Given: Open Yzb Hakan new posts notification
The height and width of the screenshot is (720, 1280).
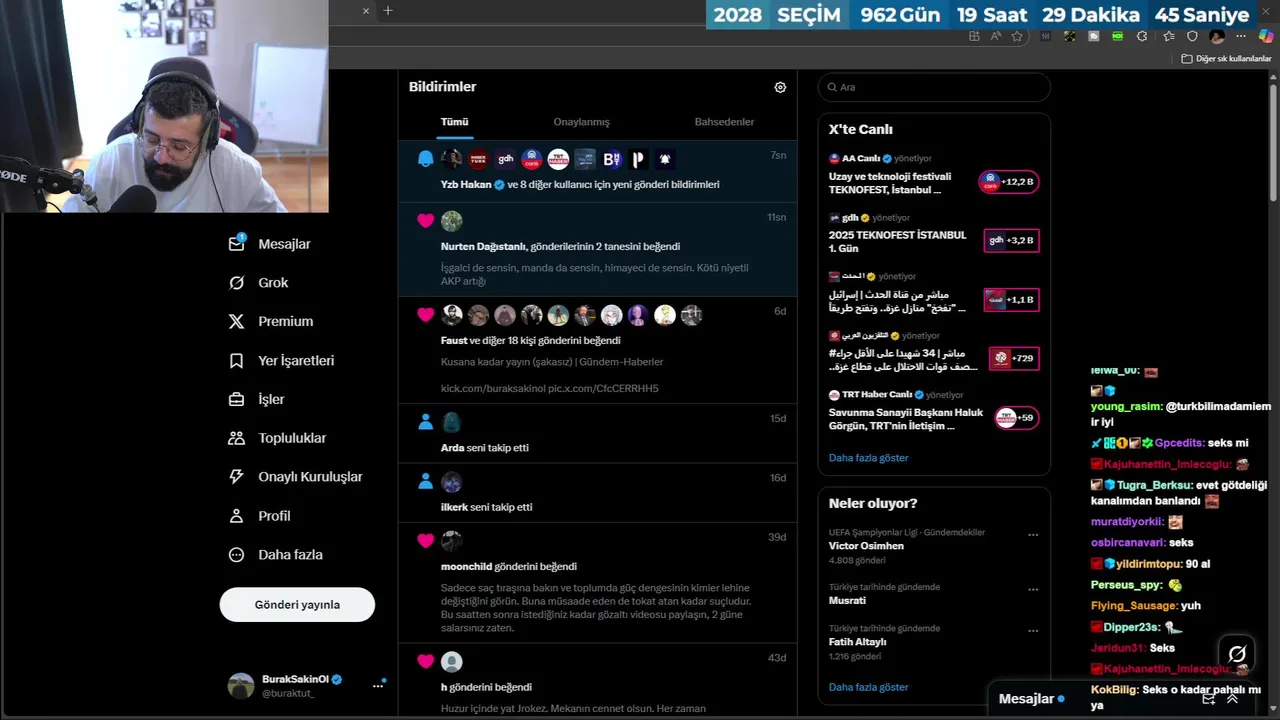Looking at the screenshot, I should click(x=597, y=171).
